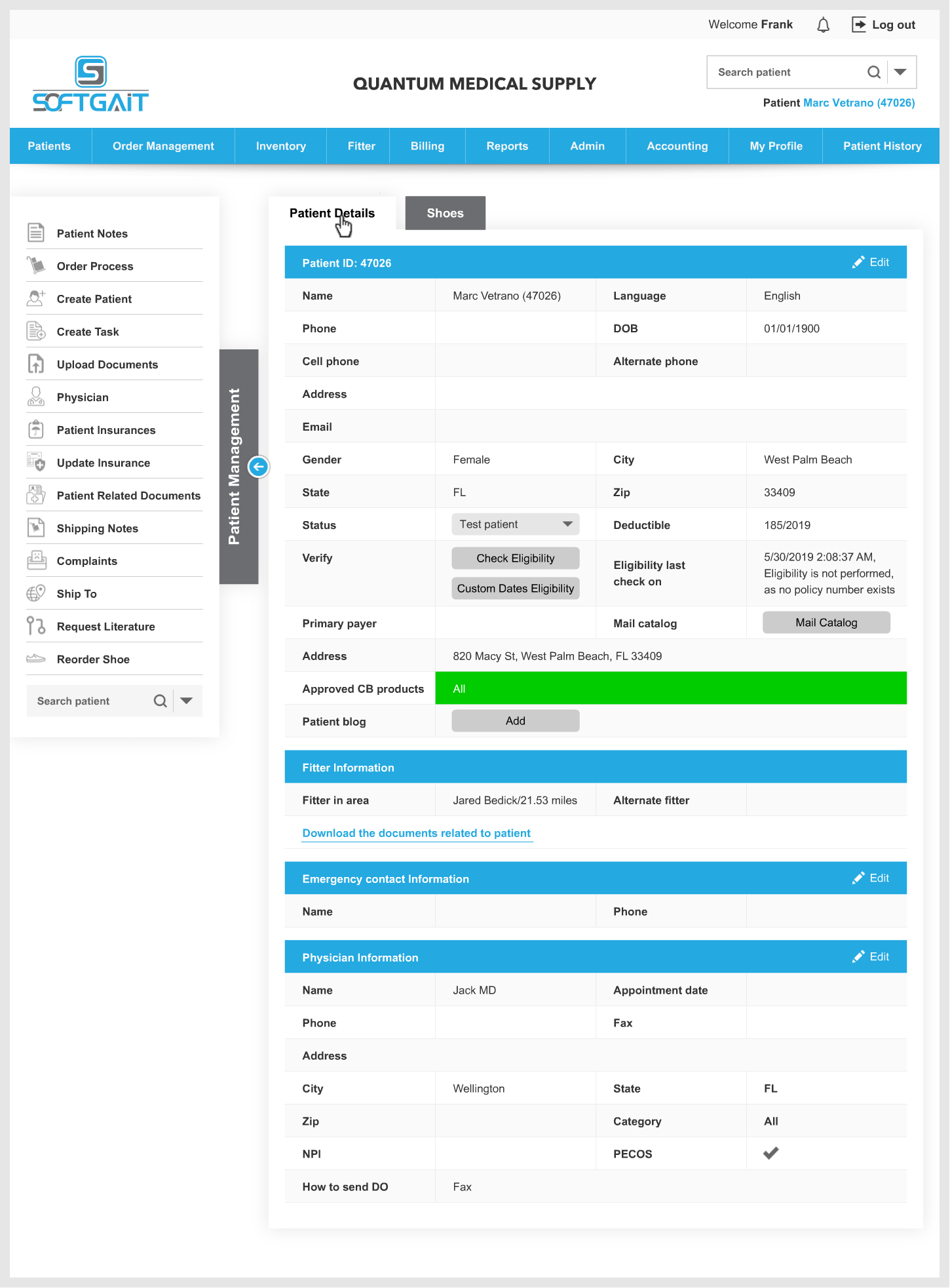The image size is (950, 1288).
Task: Edit the Emergency contact Information section
Action: [871, 878]
